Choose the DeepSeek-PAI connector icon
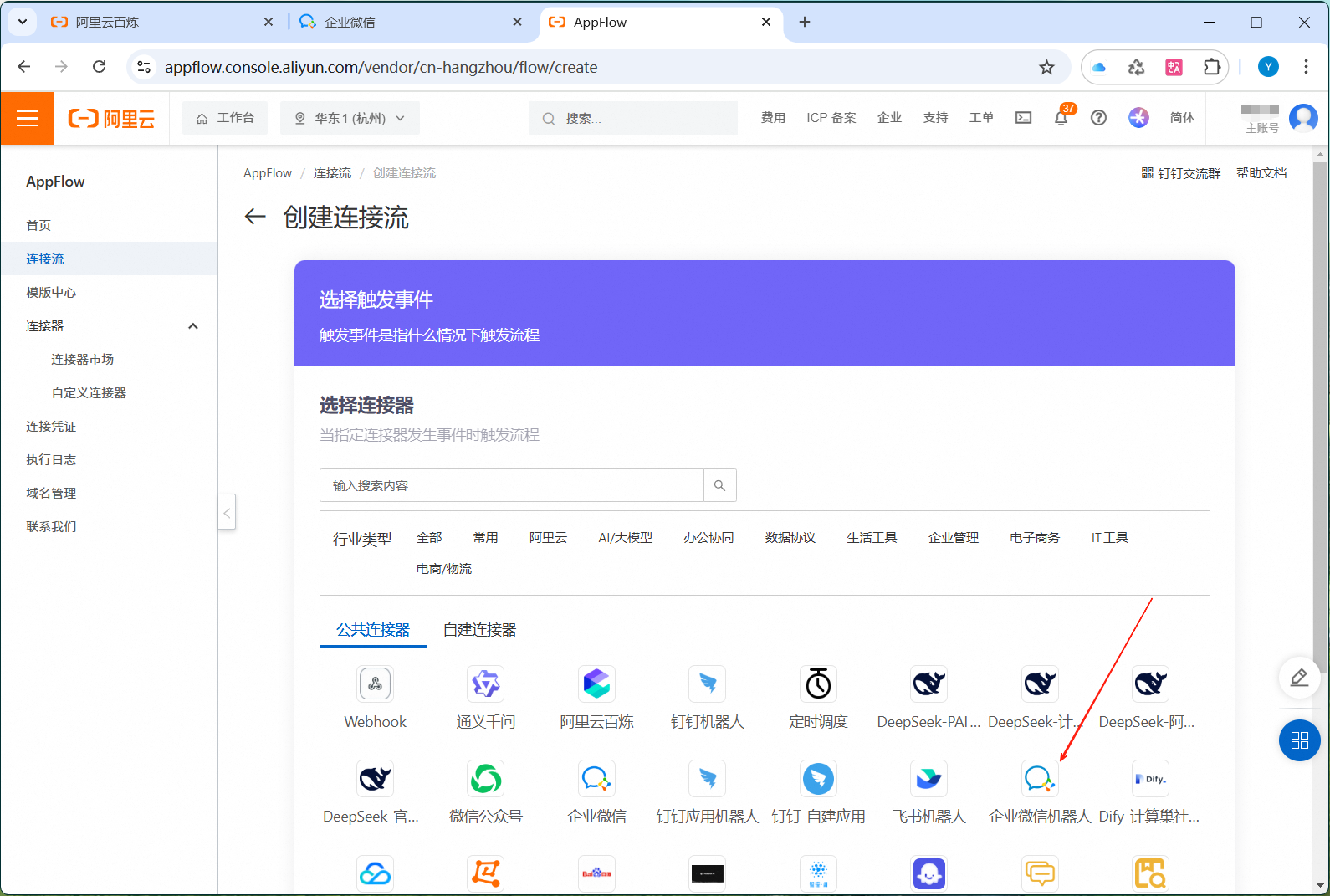The image size is (1330, 896). [929, 684]
